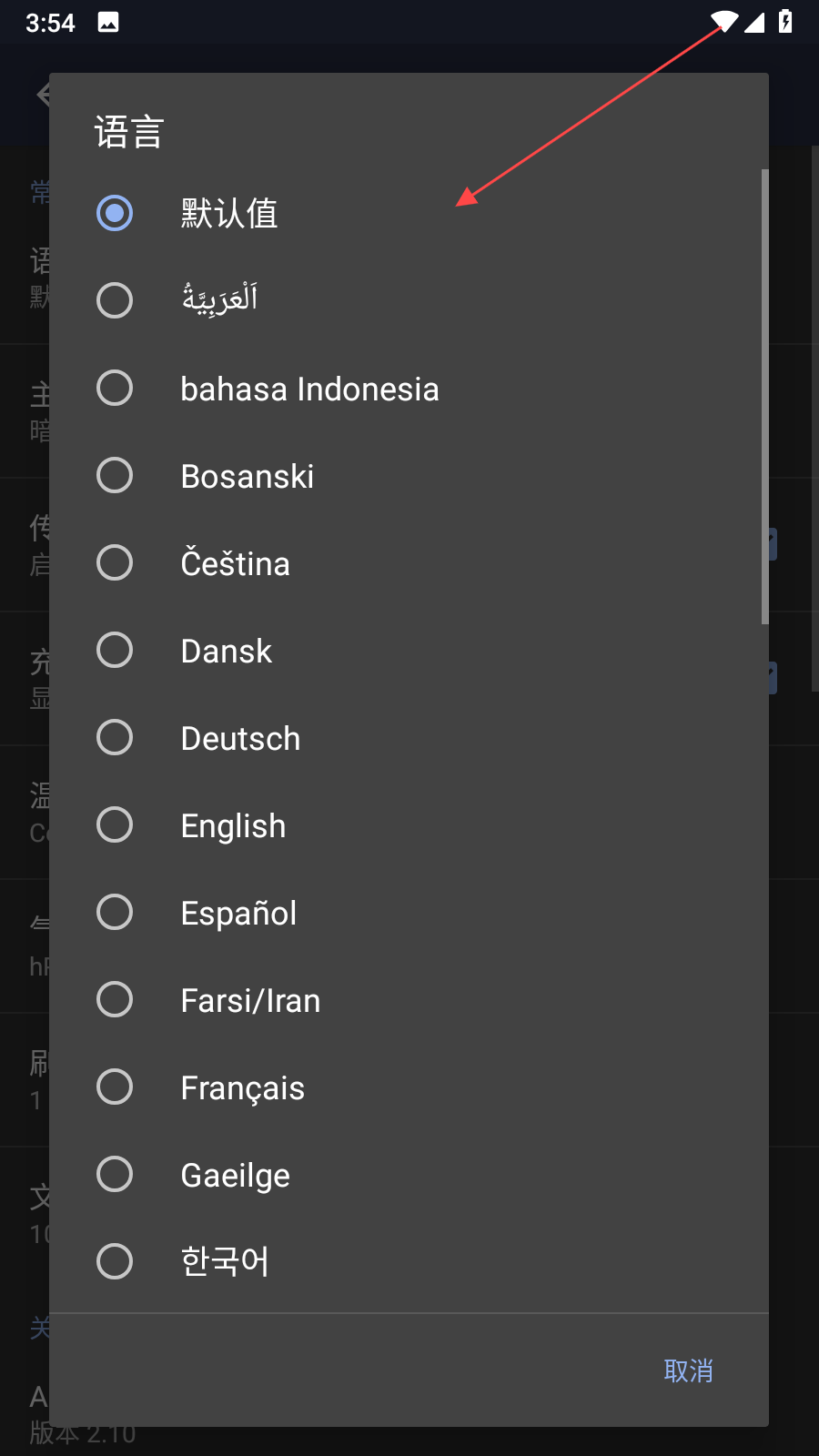Tap the back arrow behind dialog
Viewport: 819px width, 1456px height.
pos(43,94)
